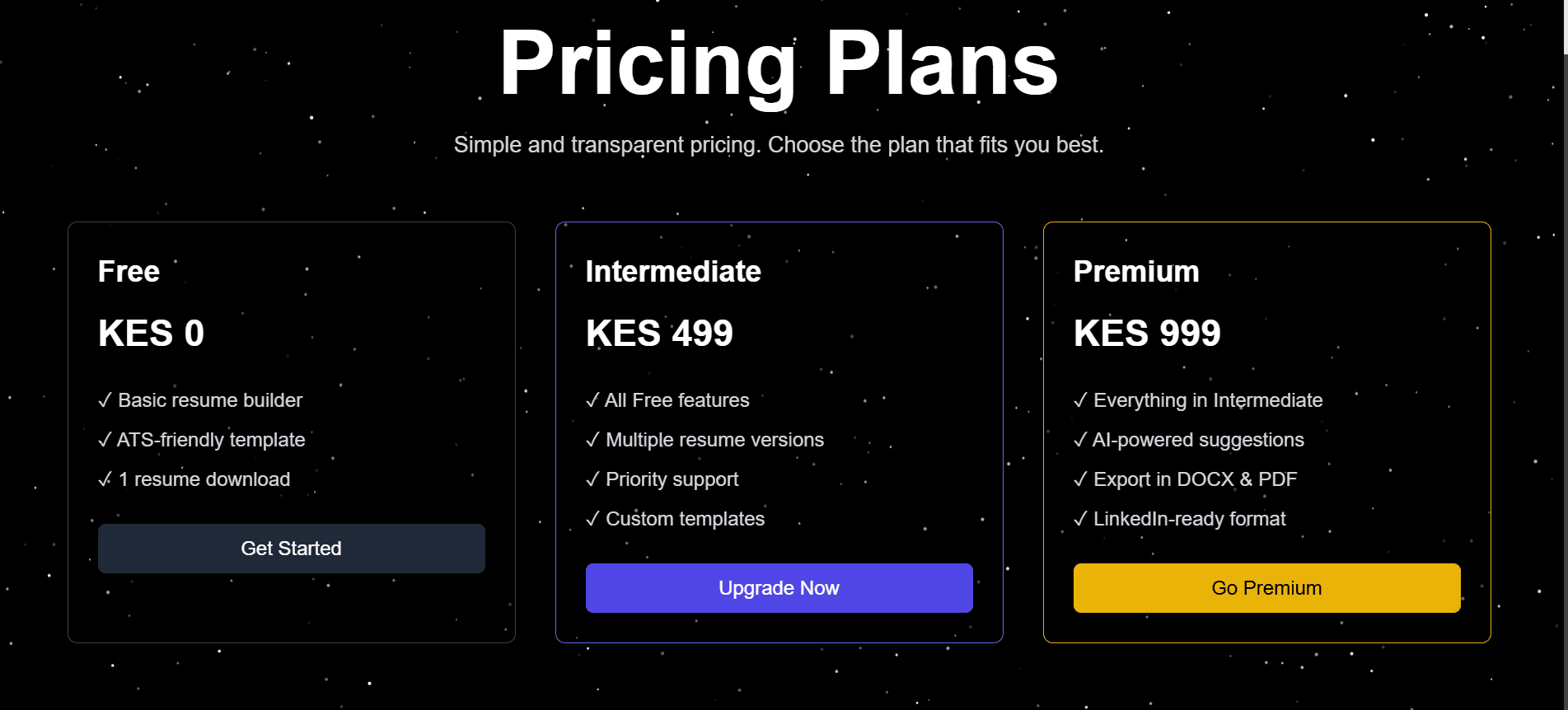1568x710 pixels.
Task: Click checkmark next to Export in DOCX & PDF
Action: click(1080, 480)
